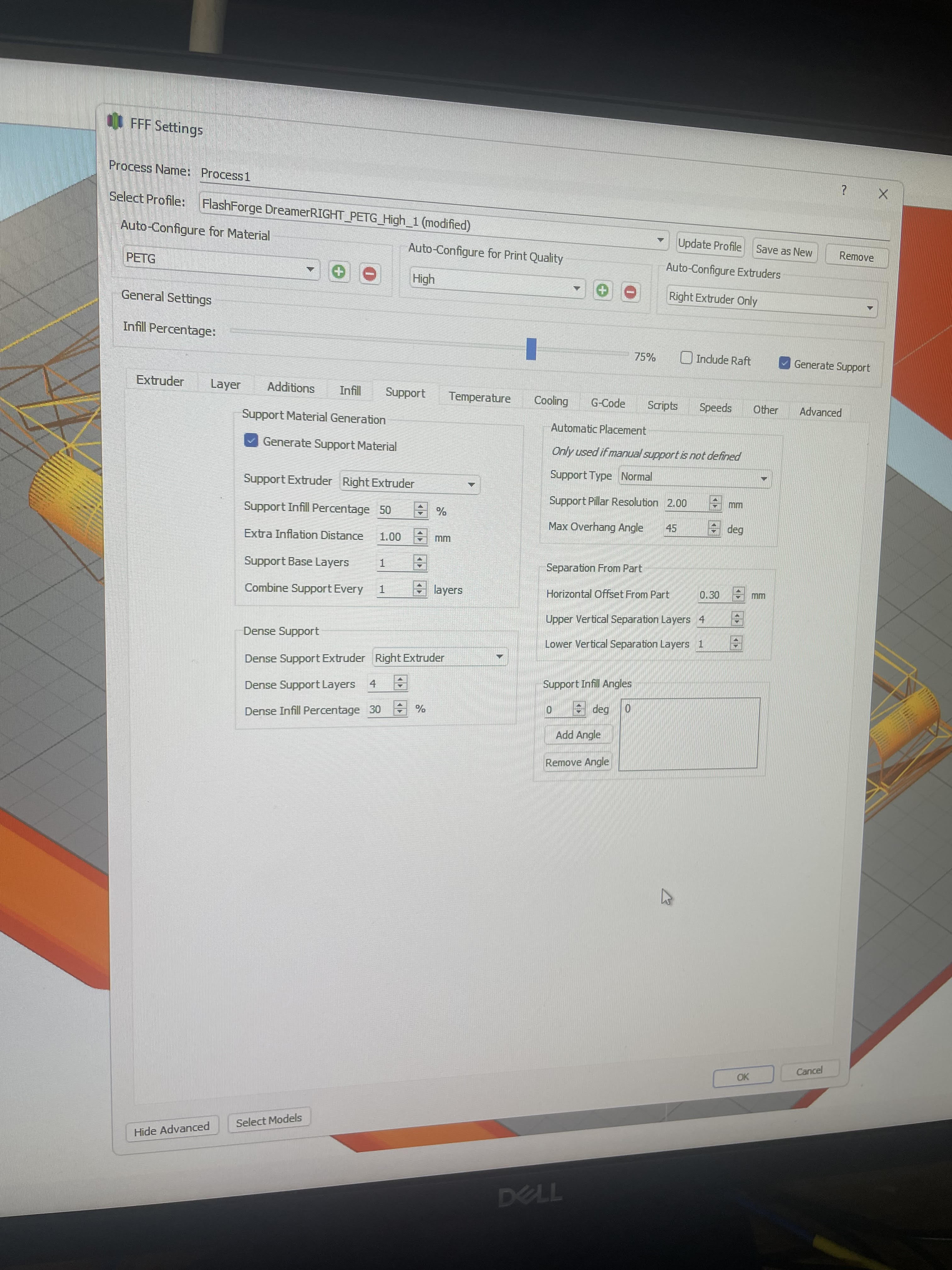
Task: Remove the PETG material with red minus
Action: 370,274
